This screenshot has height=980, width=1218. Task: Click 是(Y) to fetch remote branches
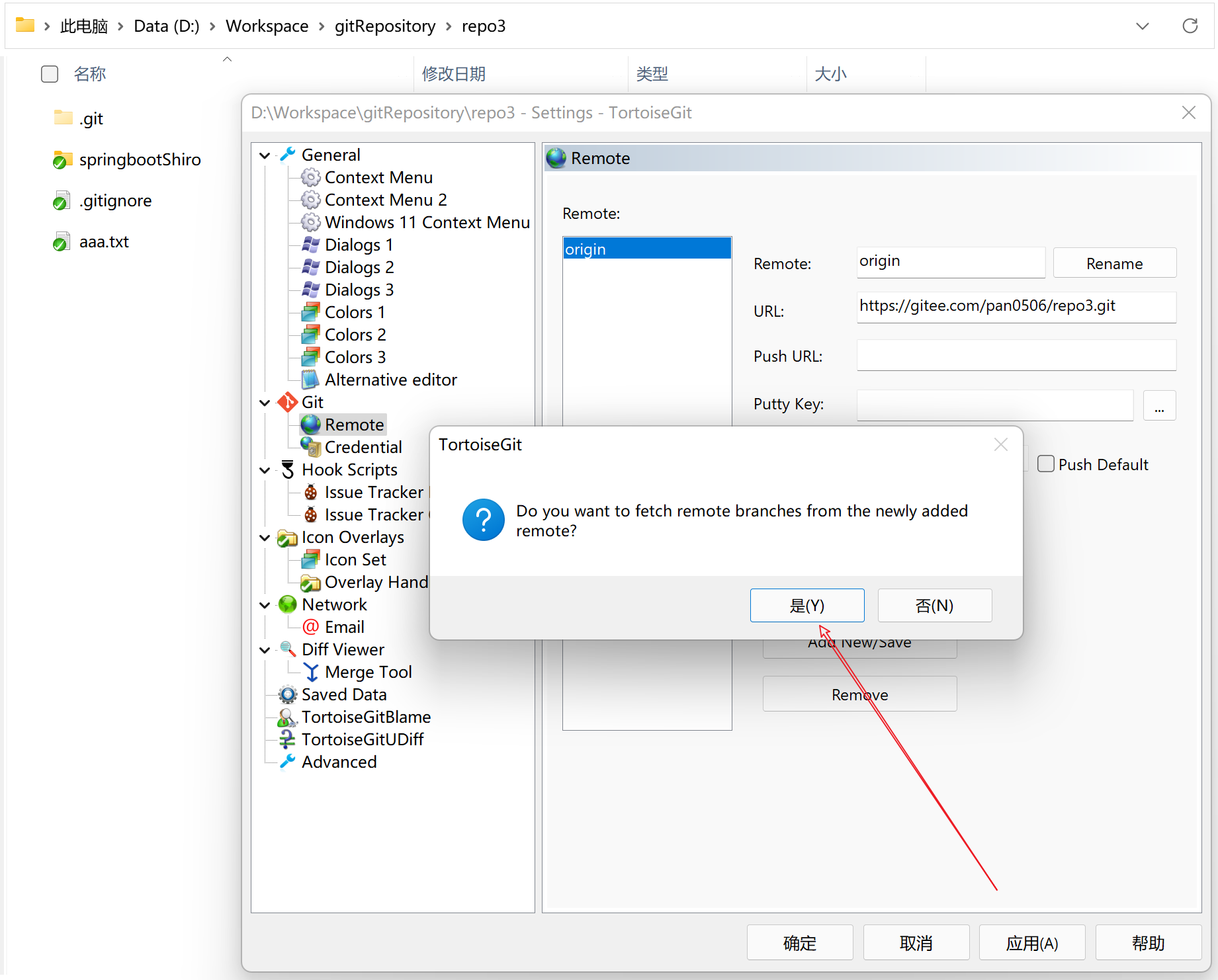coord(806,605)
